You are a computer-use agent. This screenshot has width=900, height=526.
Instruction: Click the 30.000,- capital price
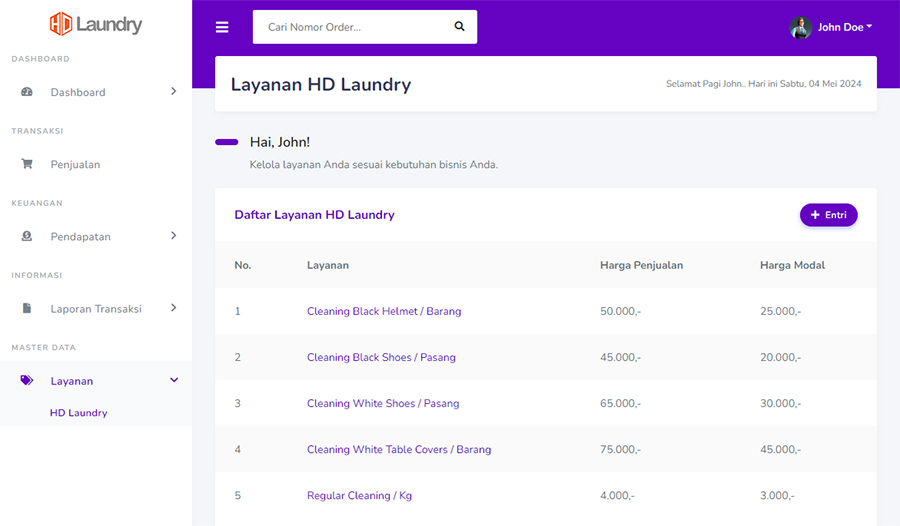coord(781,403)
